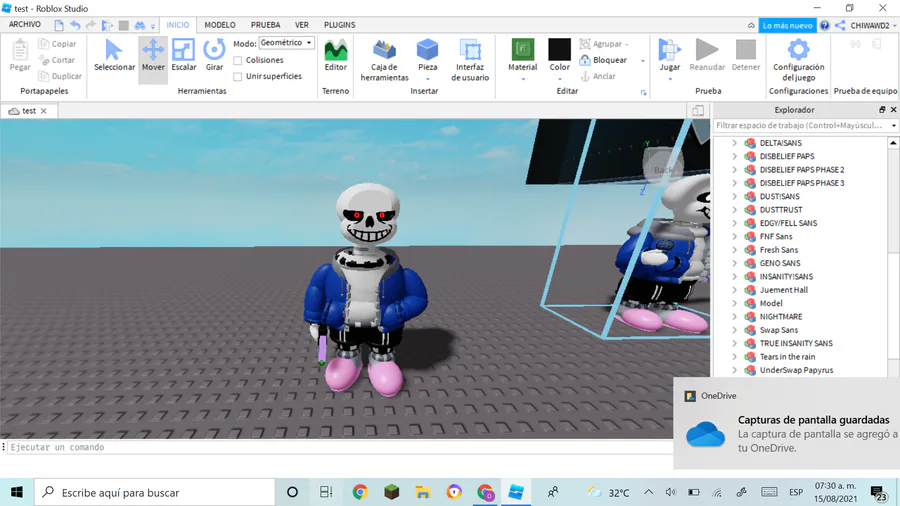Click the Lo más nuevo button
Viewport: 900px width, 506px height.
787,25
